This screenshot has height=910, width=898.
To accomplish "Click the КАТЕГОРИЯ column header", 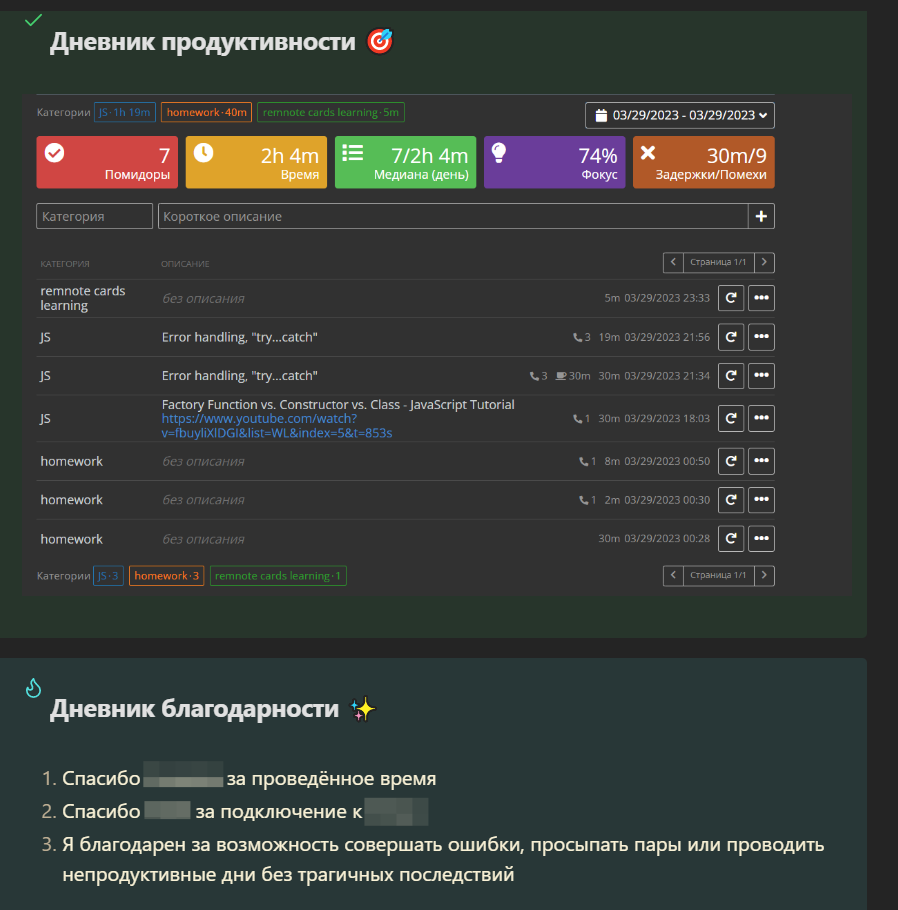I will [65, 264].
